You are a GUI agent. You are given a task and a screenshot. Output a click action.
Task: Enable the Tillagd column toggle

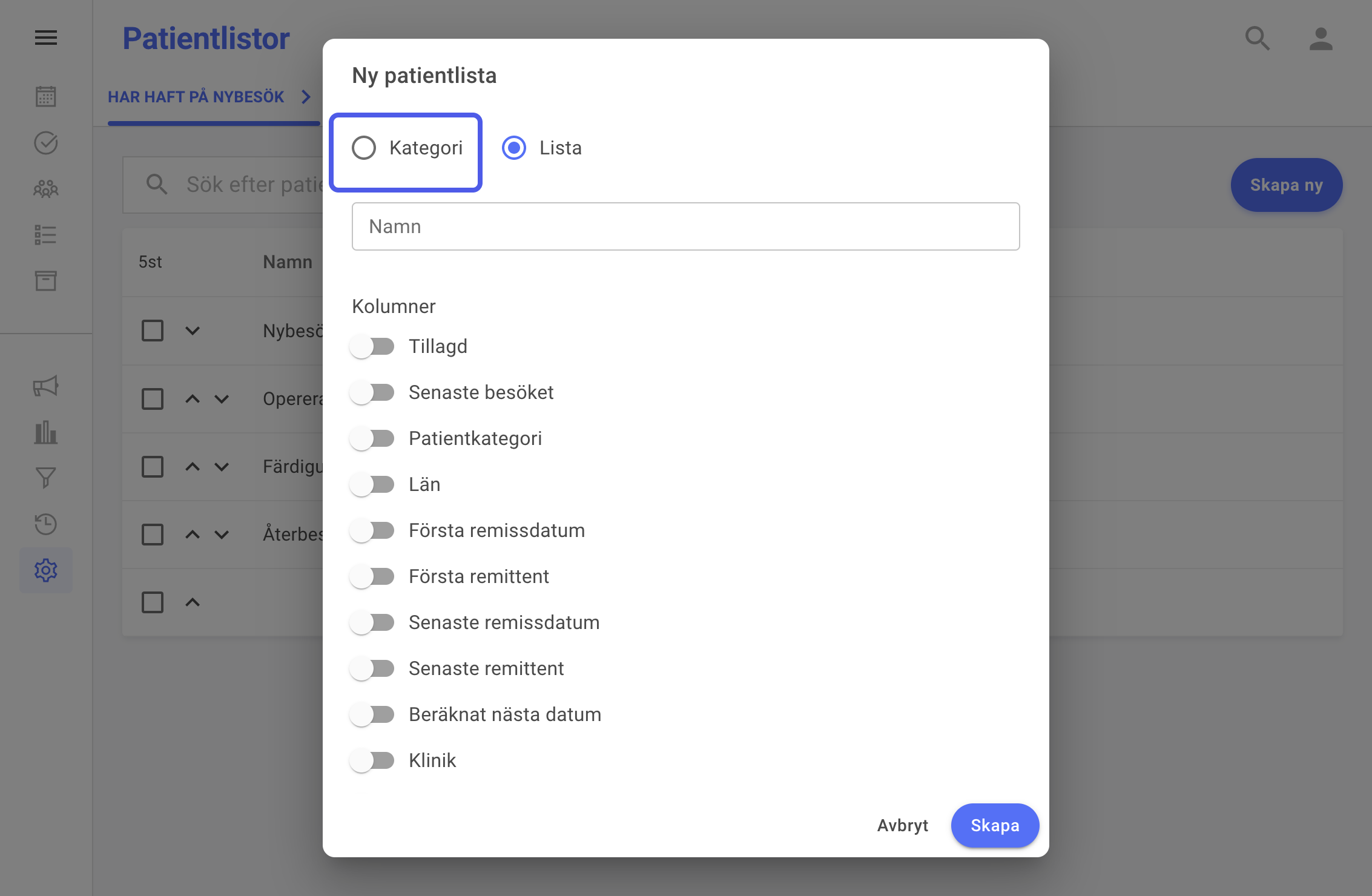coord(372,346)
